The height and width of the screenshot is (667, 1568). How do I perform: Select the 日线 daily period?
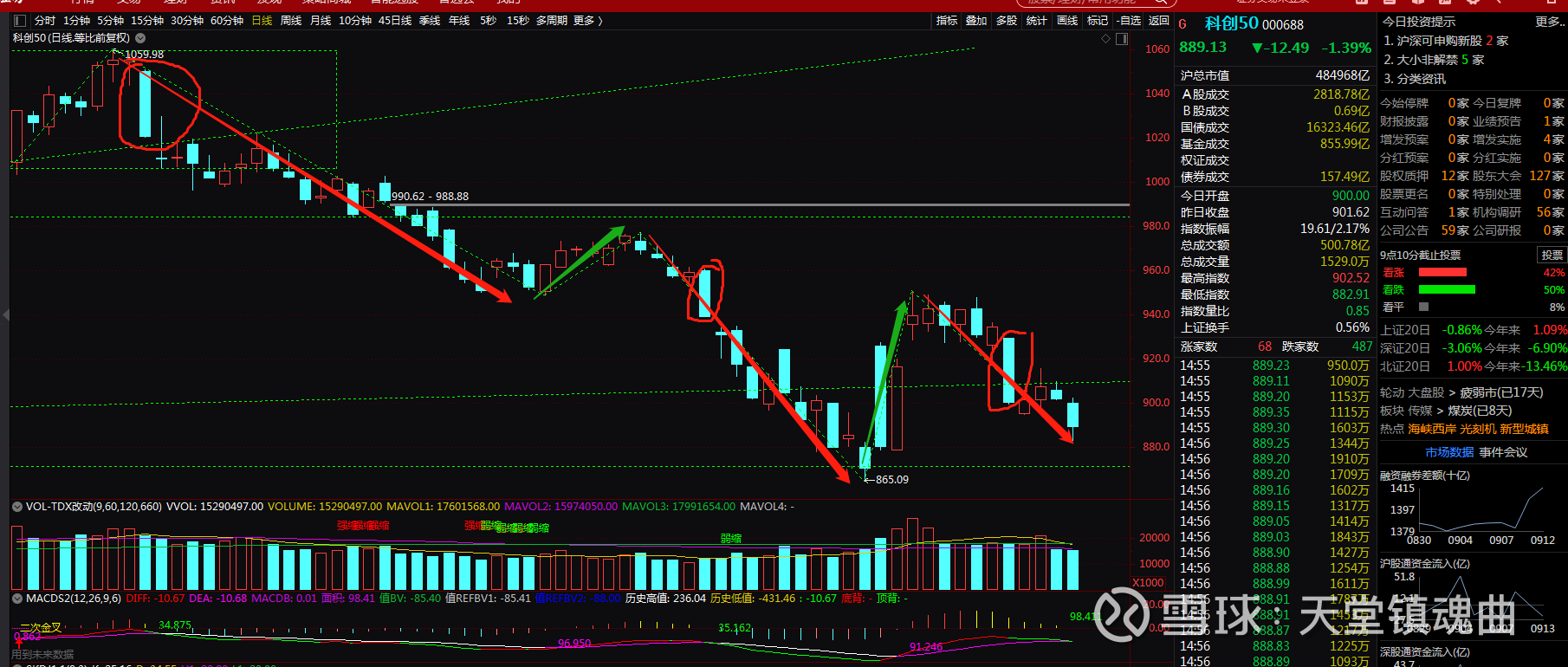(x=262, y=20)
